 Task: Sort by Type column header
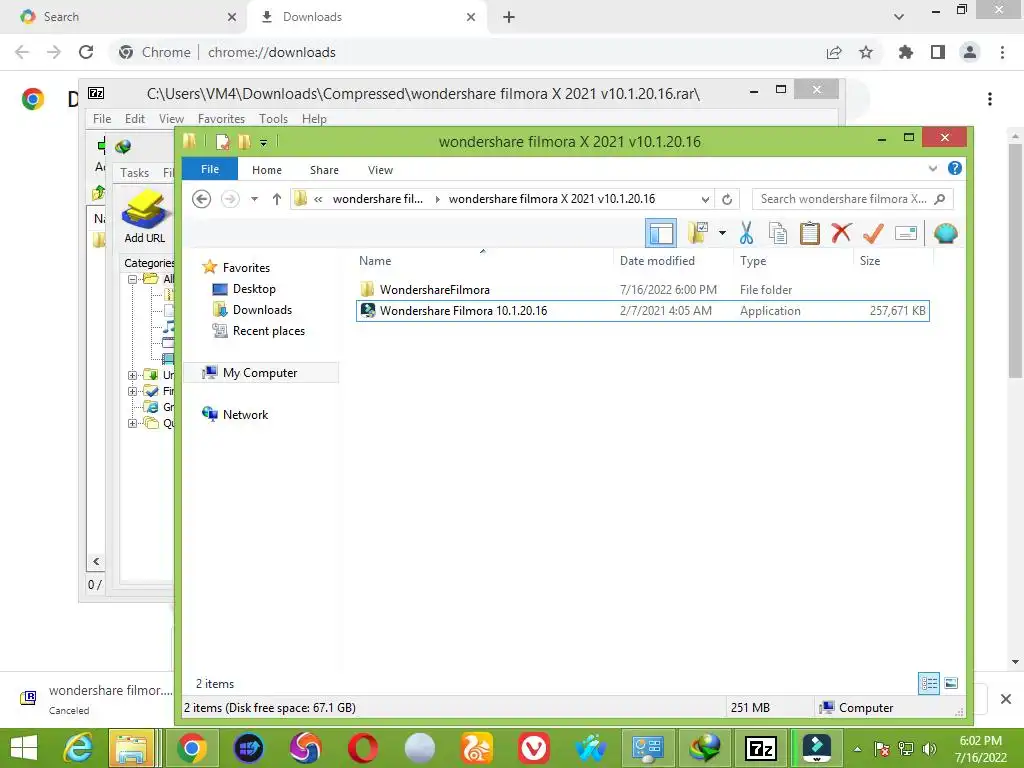(x=753, y=261)
